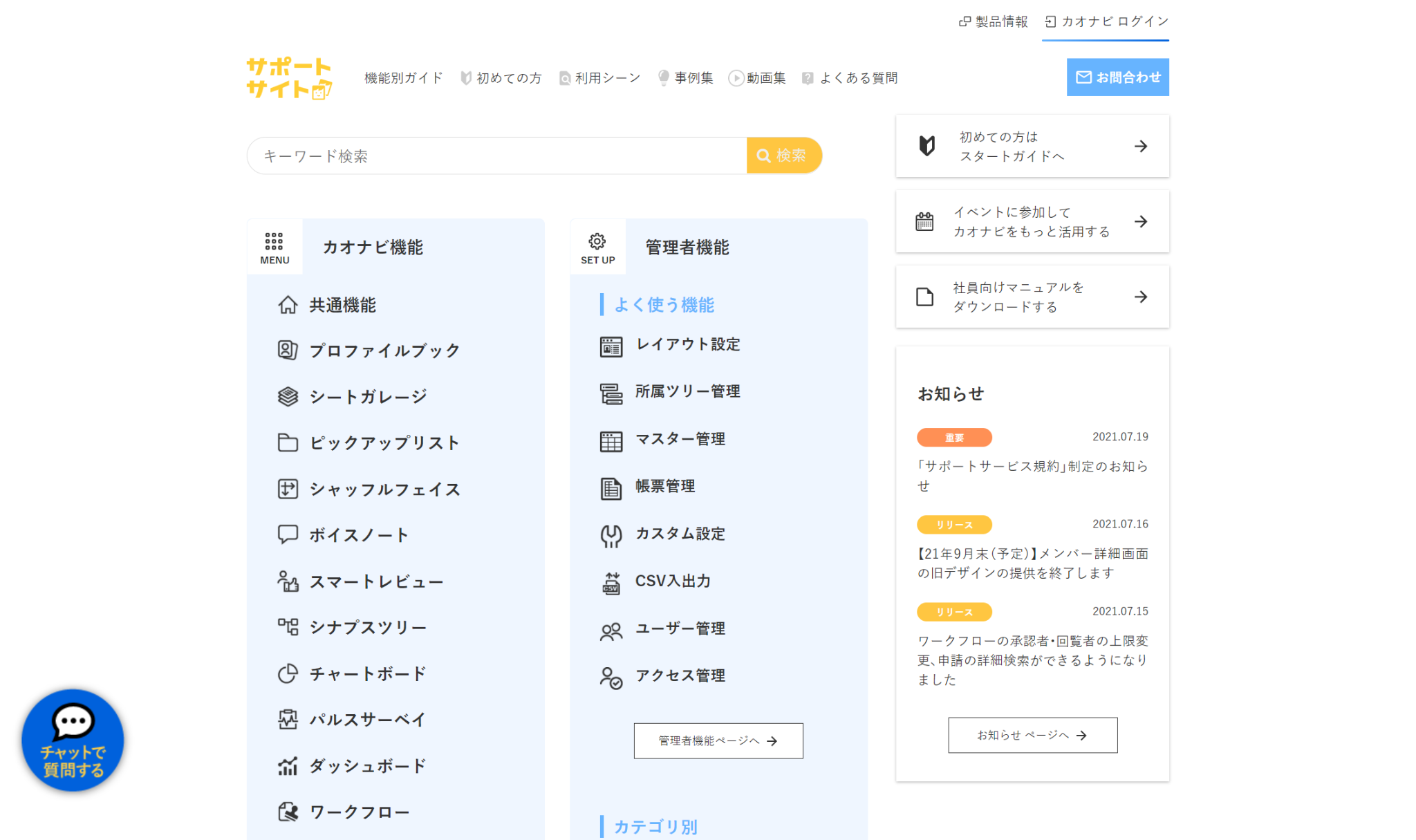Open the メンバー詳細画面 旧デザイン notice
1416x840 pixels.
1032,563
